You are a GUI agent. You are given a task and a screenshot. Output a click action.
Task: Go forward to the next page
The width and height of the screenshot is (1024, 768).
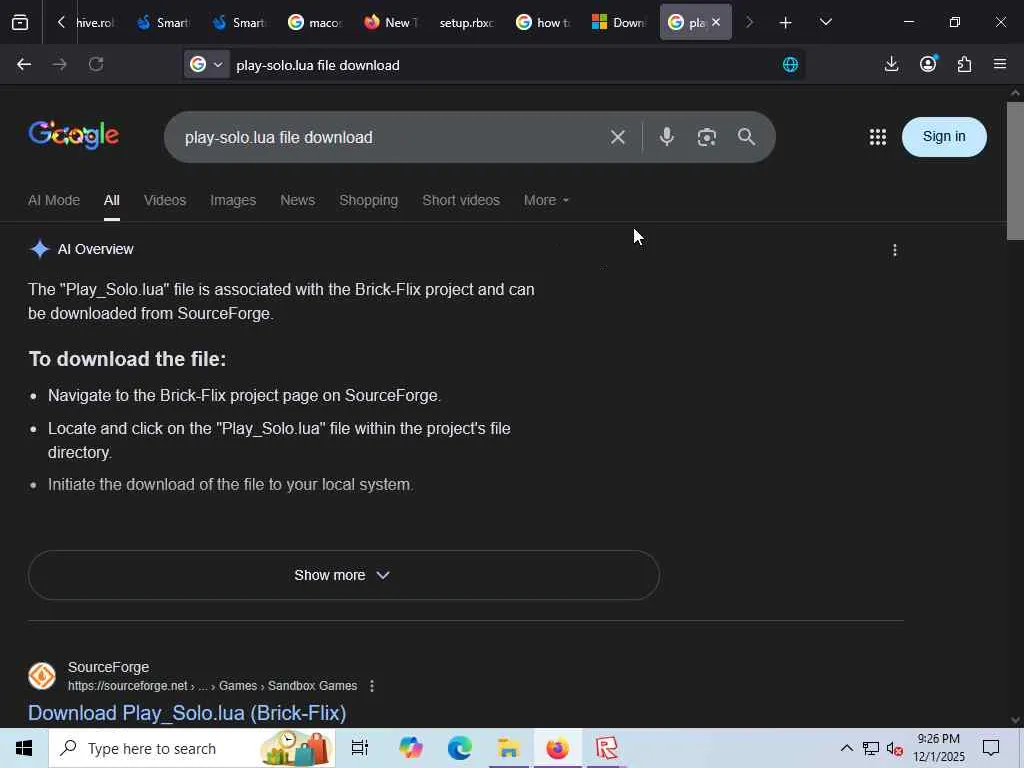pyautogui.click(x=59, y=64)
